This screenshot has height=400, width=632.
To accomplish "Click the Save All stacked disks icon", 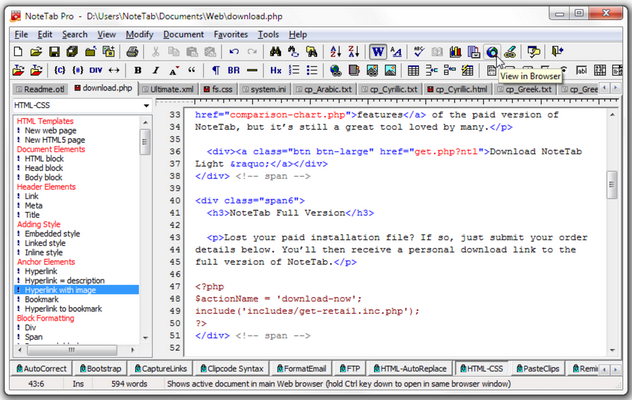I will tap(73, 52).
